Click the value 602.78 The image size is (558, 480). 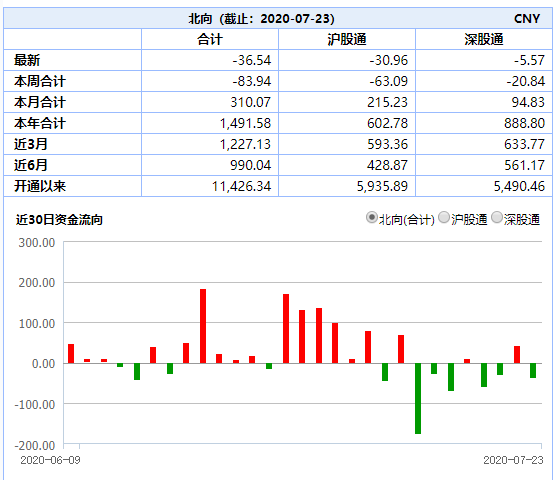pyautogui.click(x=388, y=123)
